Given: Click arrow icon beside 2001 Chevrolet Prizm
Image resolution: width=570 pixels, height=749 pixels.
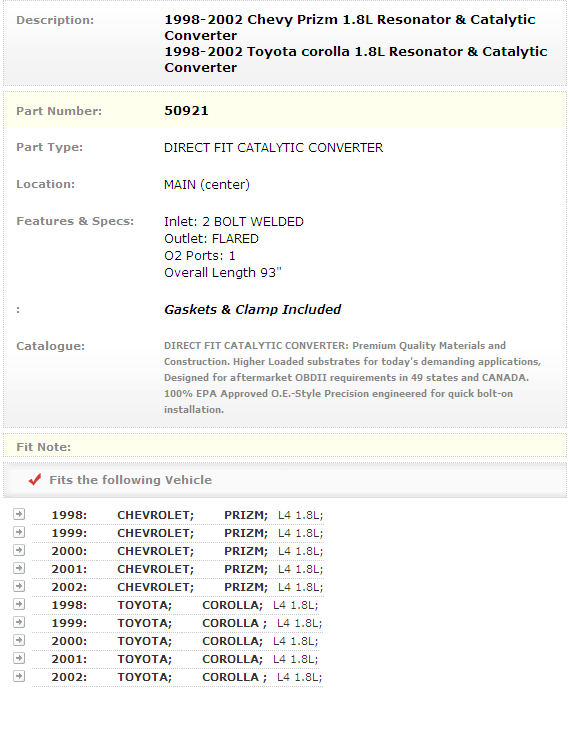Looking at the screenshot, I should tap(19, 568).
